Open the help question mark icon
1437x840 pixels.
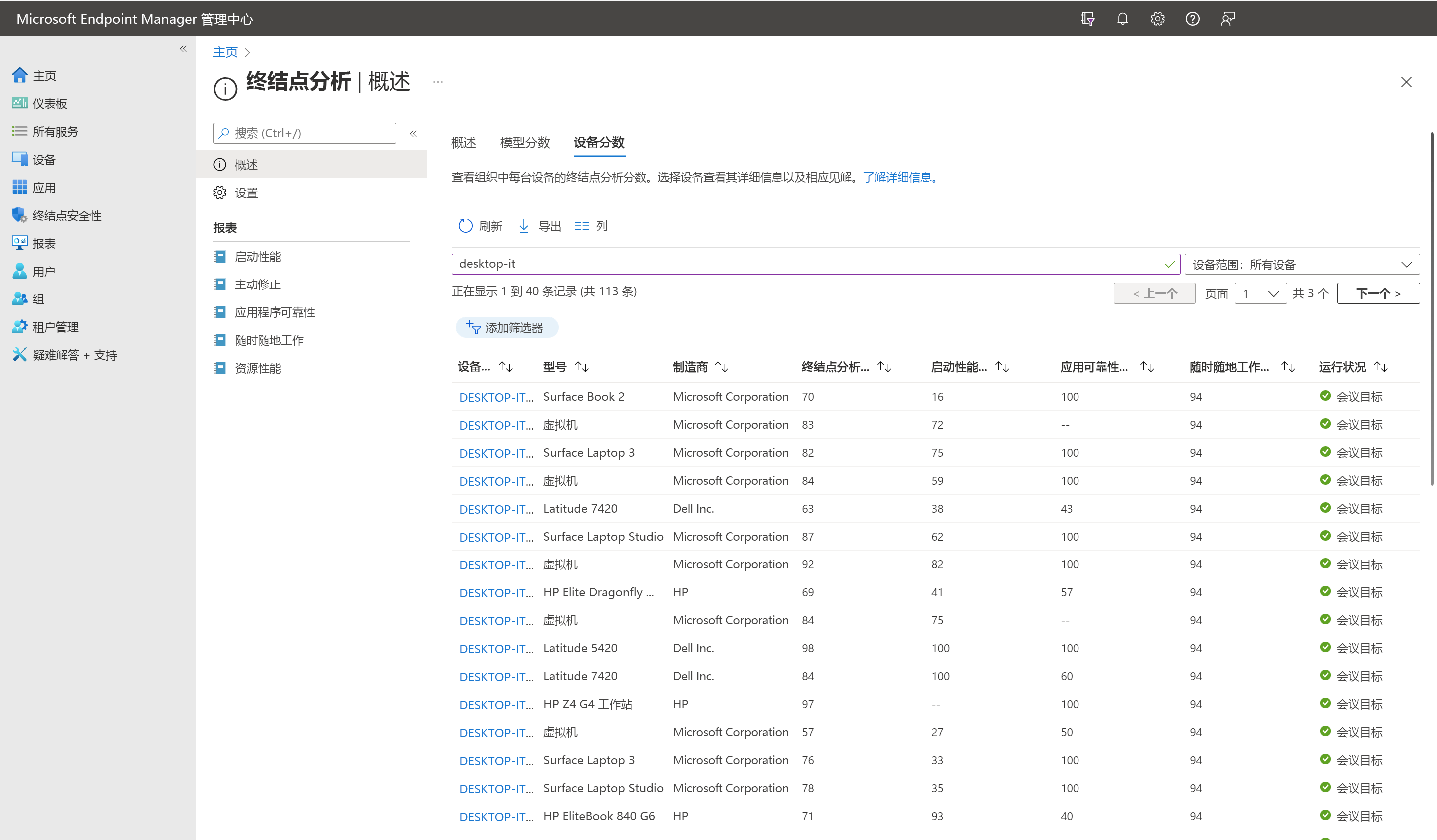[1192, 19]
